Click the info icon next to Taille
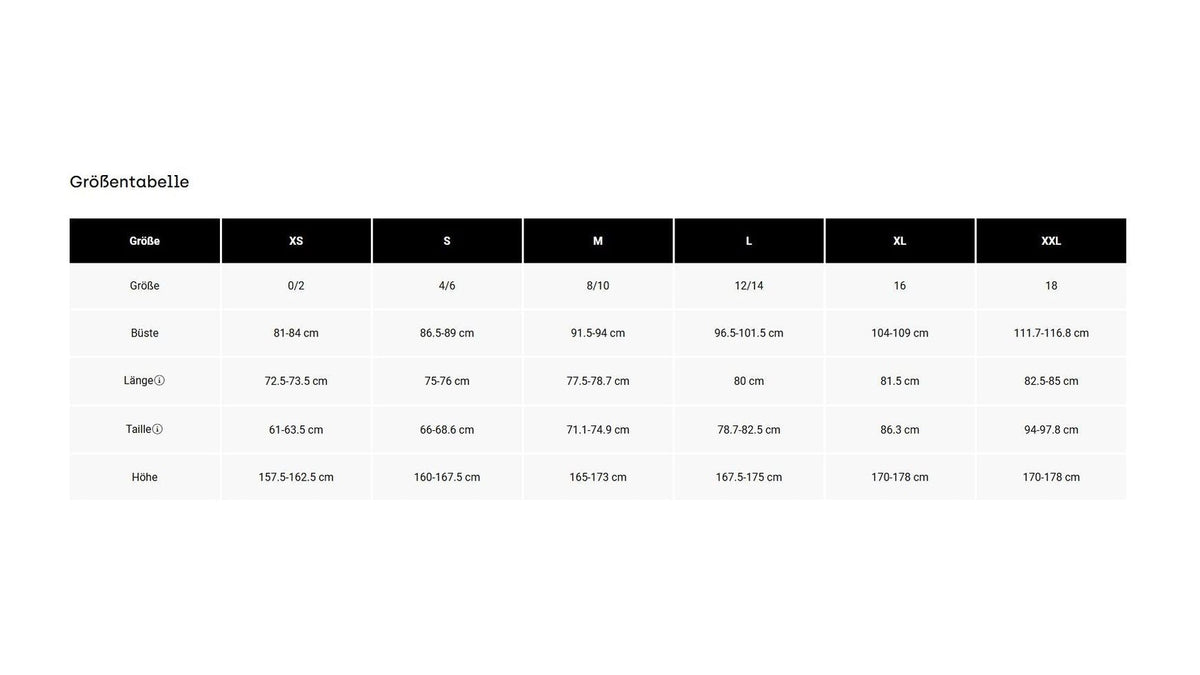The width and height of the screenshot is (1200, 675). [x=157, y=429]
